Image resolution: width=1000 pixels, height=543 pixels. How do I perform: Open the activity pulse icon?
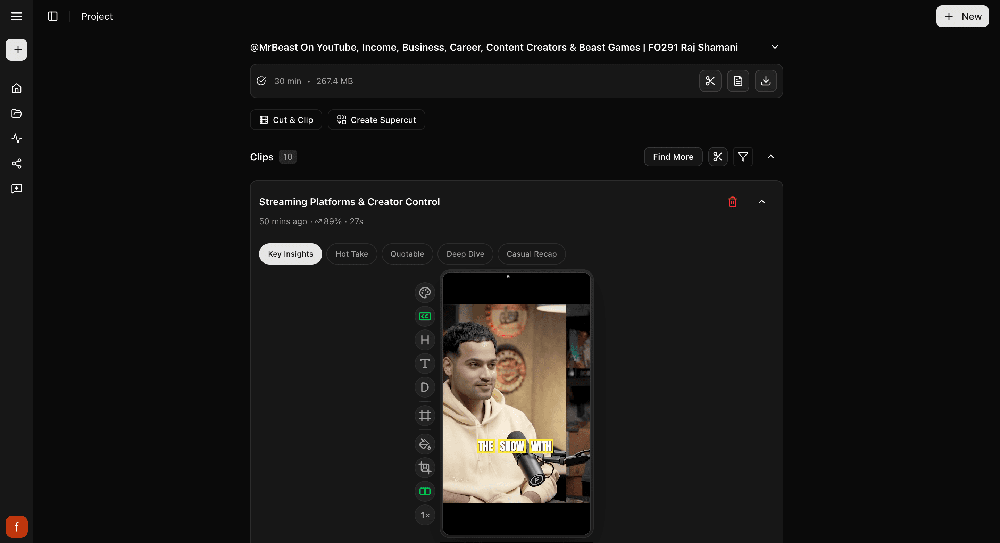[17, 138]
